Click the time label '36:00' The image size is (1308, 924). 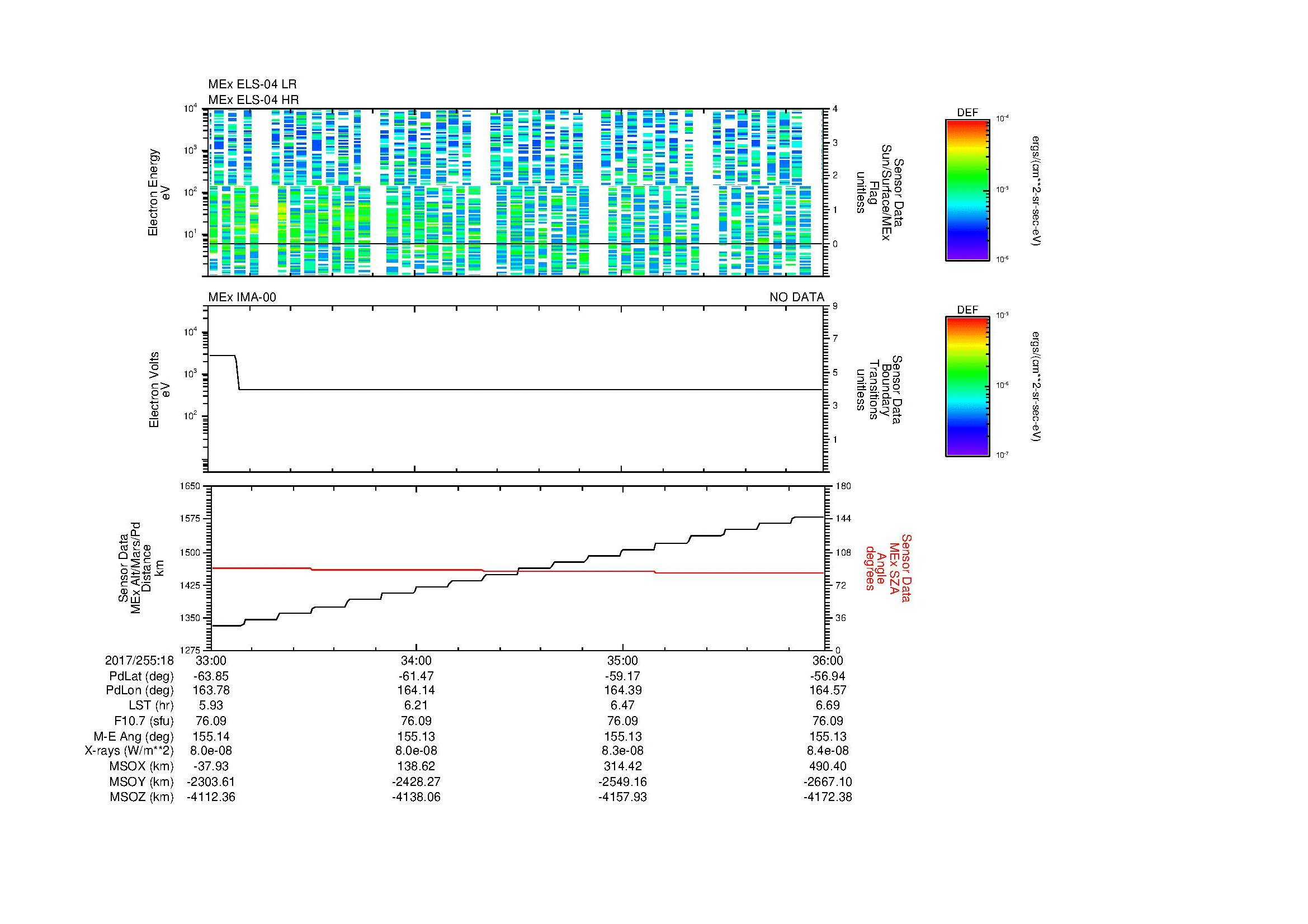[x=827, y=660]
